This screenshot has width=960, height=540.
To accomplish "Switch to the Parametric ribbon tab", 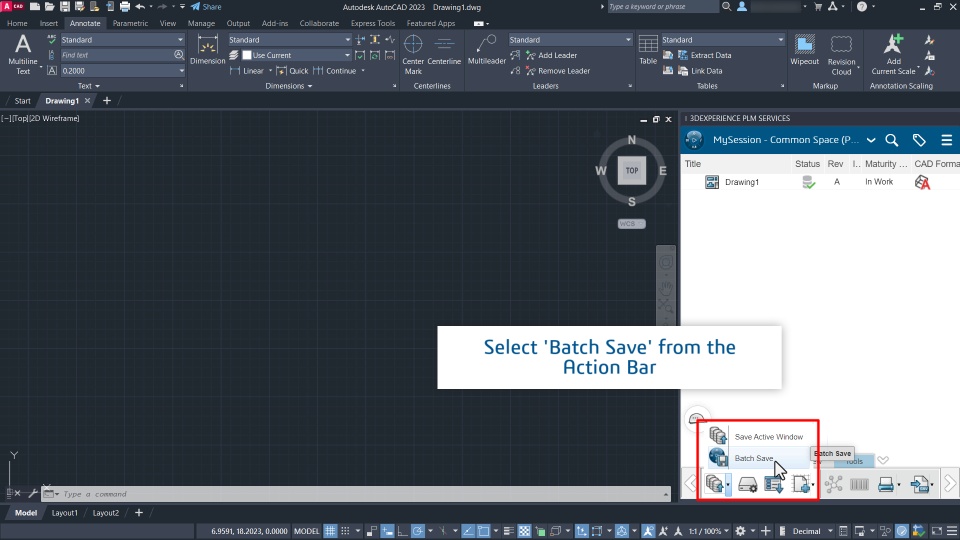I will [x=130, y=23].
